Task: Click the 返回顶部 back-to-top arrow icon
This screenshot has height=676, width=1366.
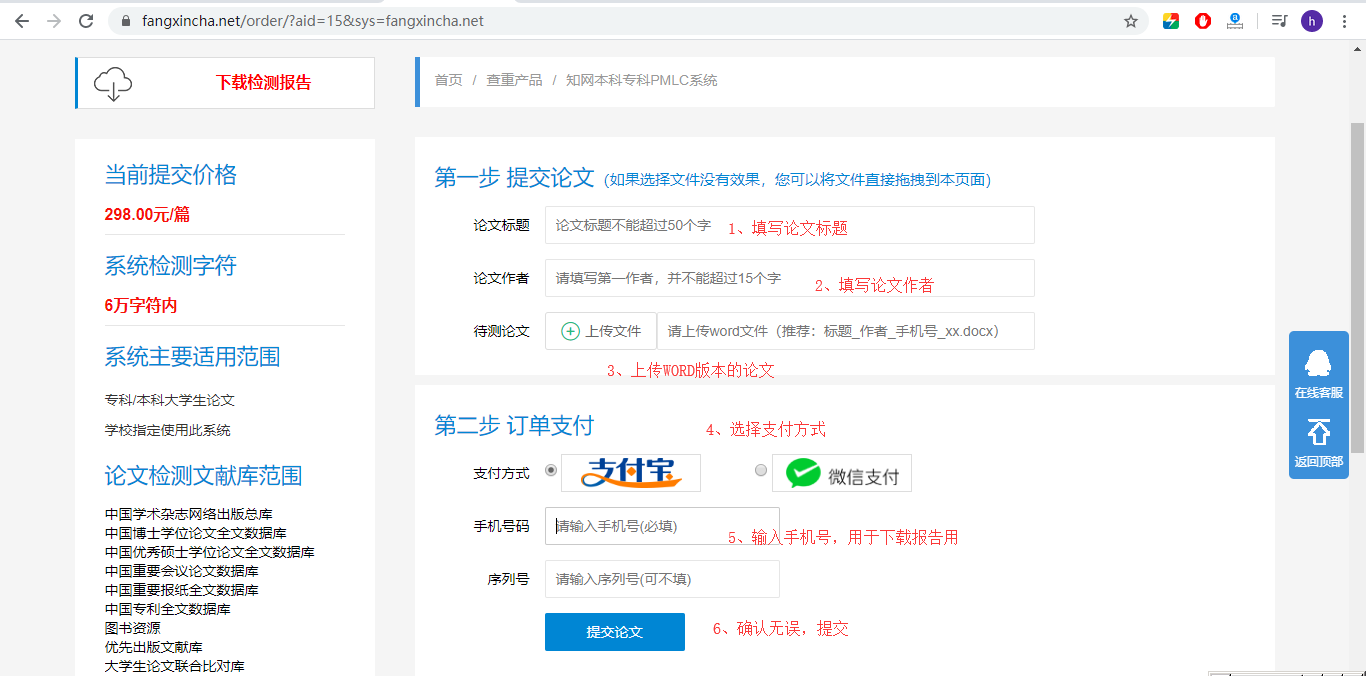Action: pos(1318,430)
